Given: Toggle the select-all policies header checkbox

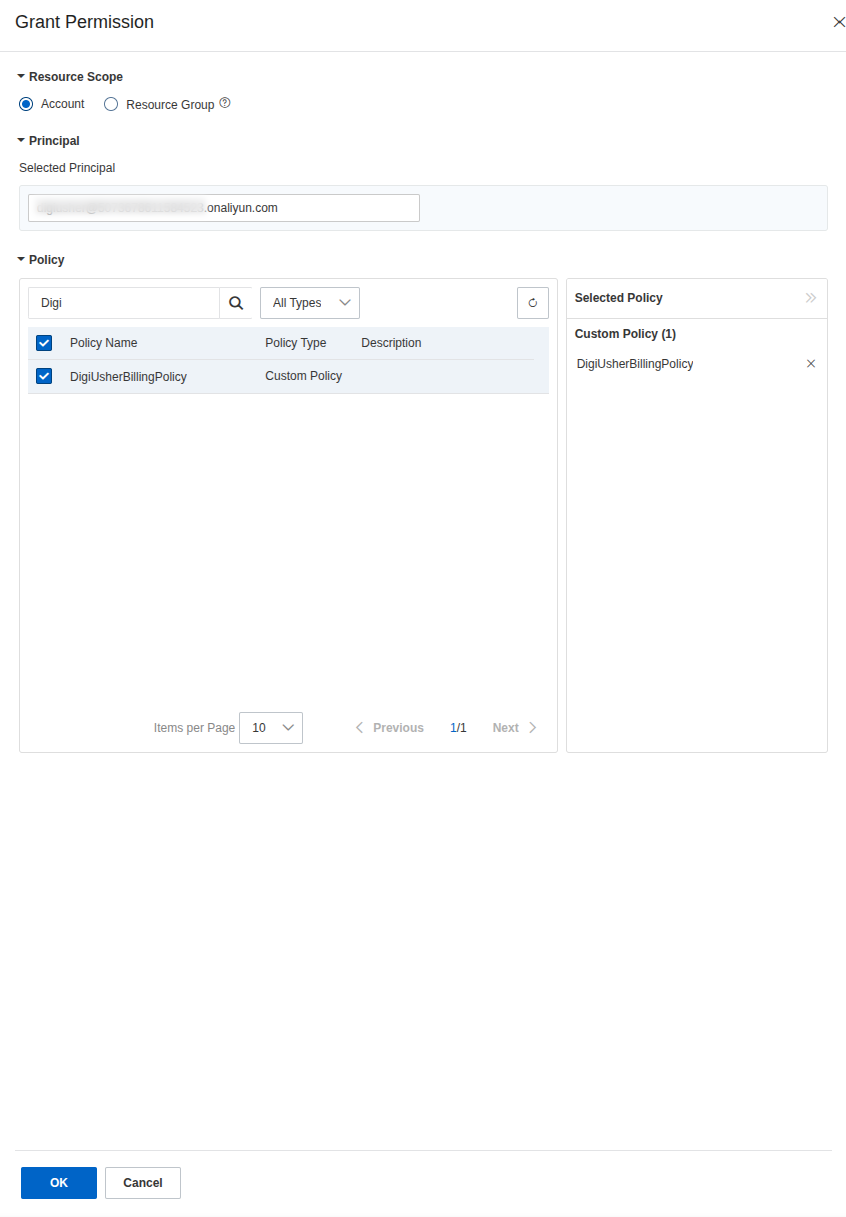Looking at the screenshot, I should coord(44,343).
